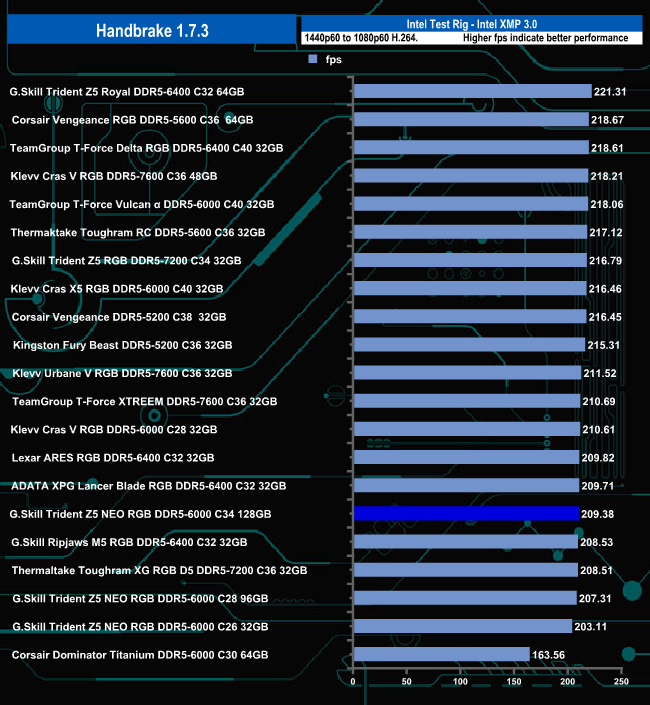The width and height of the screenshot is (650, 705).
Task: Select the ADATA XPG Lancer Blade RGB label
Action: click(148, 486)
